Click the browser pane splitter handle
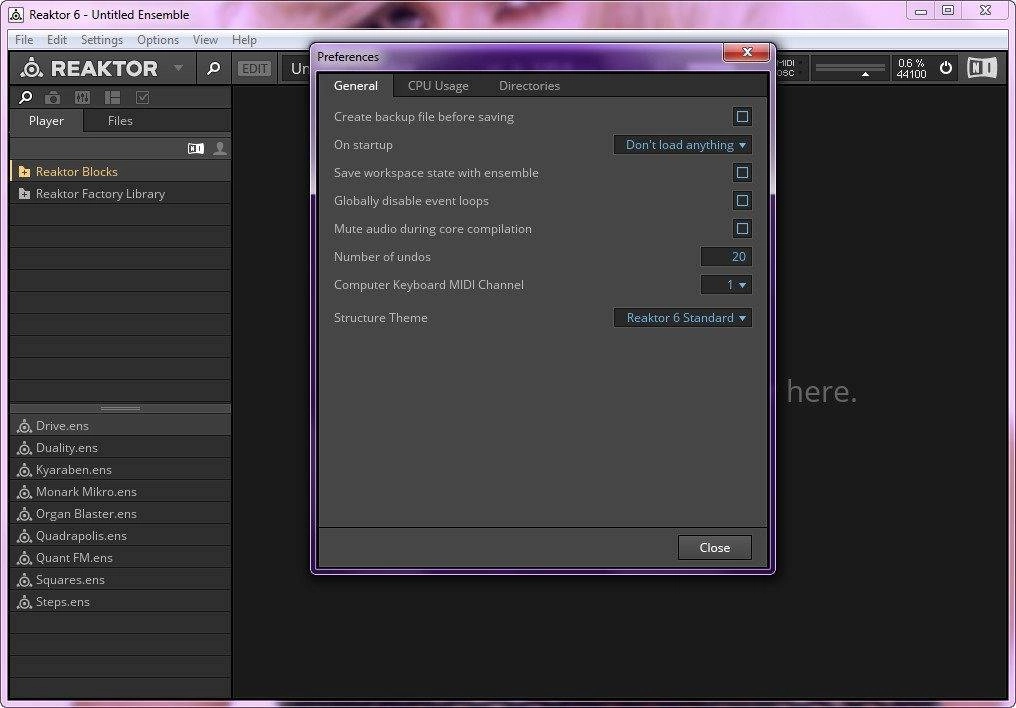The image size is (1016, 708). tap(121, 408)
